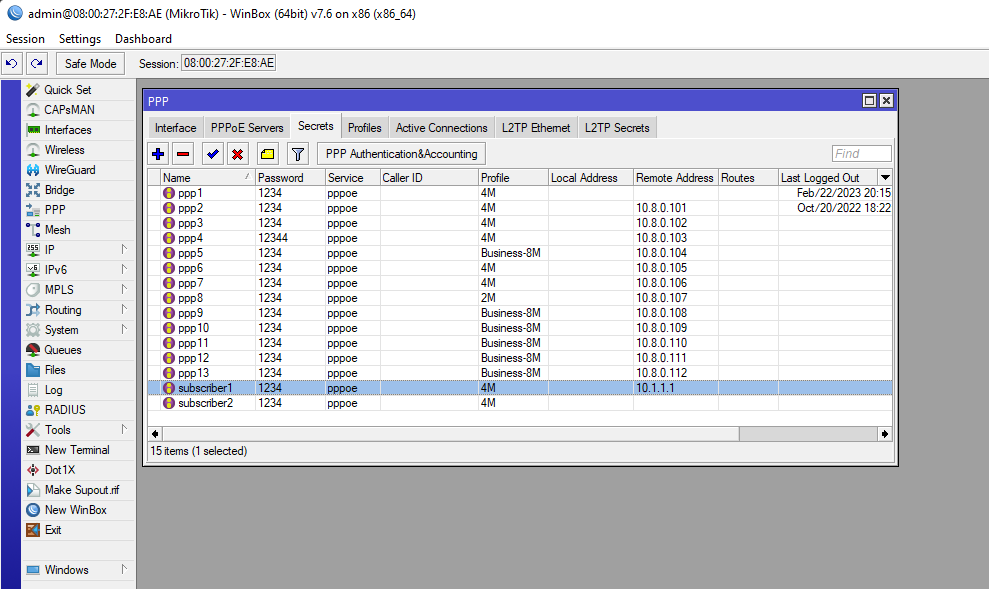Open the Settings menu
Screen dimensions: 989x589
tap(79, 39)
